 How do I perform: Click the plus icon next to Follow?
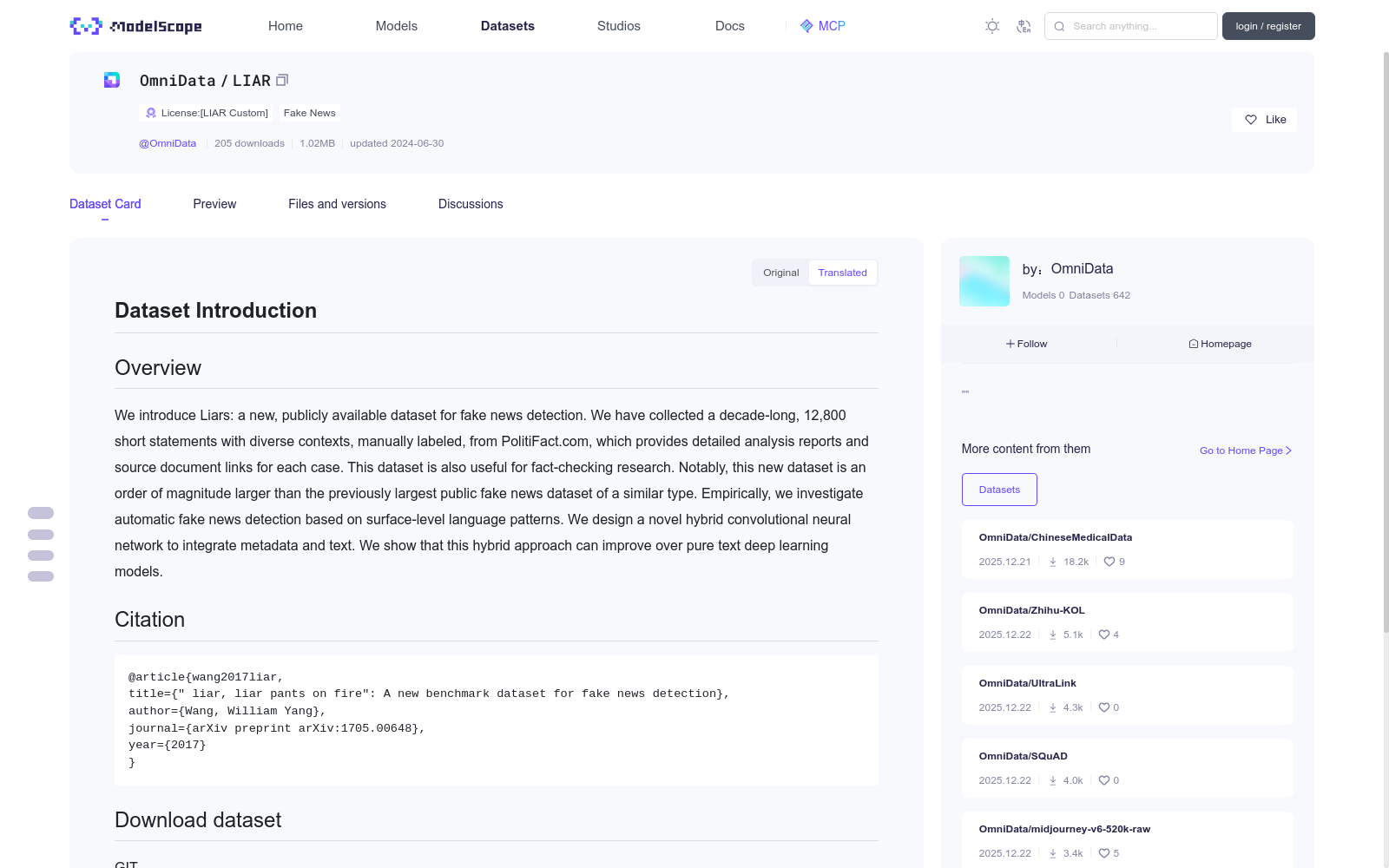[x=1010, y=344]
